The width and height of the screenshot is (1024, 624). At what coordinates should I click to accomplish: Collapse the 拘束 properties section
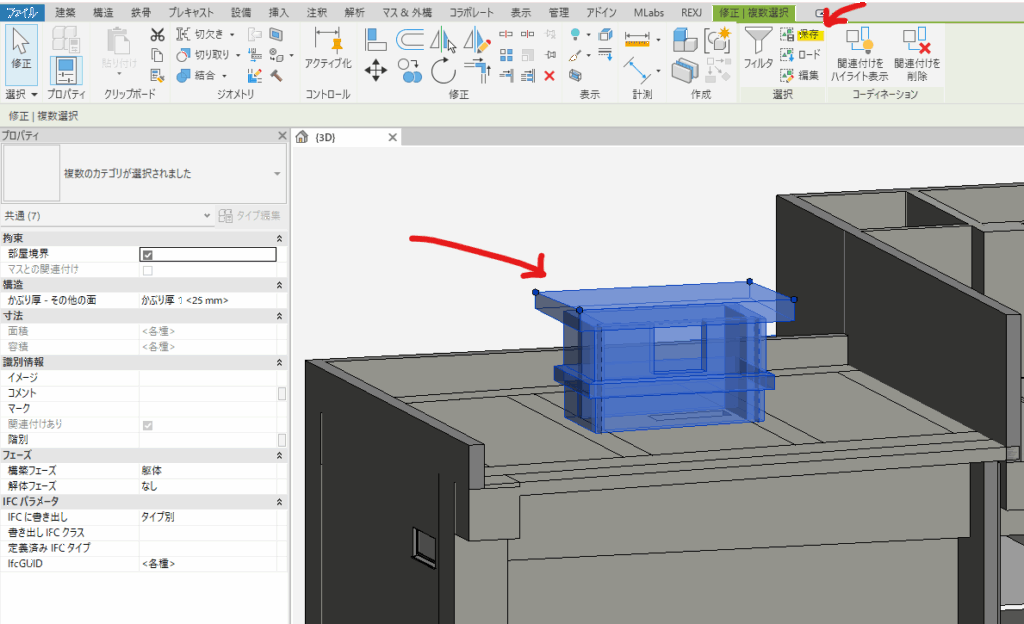[x=279, y=239]
